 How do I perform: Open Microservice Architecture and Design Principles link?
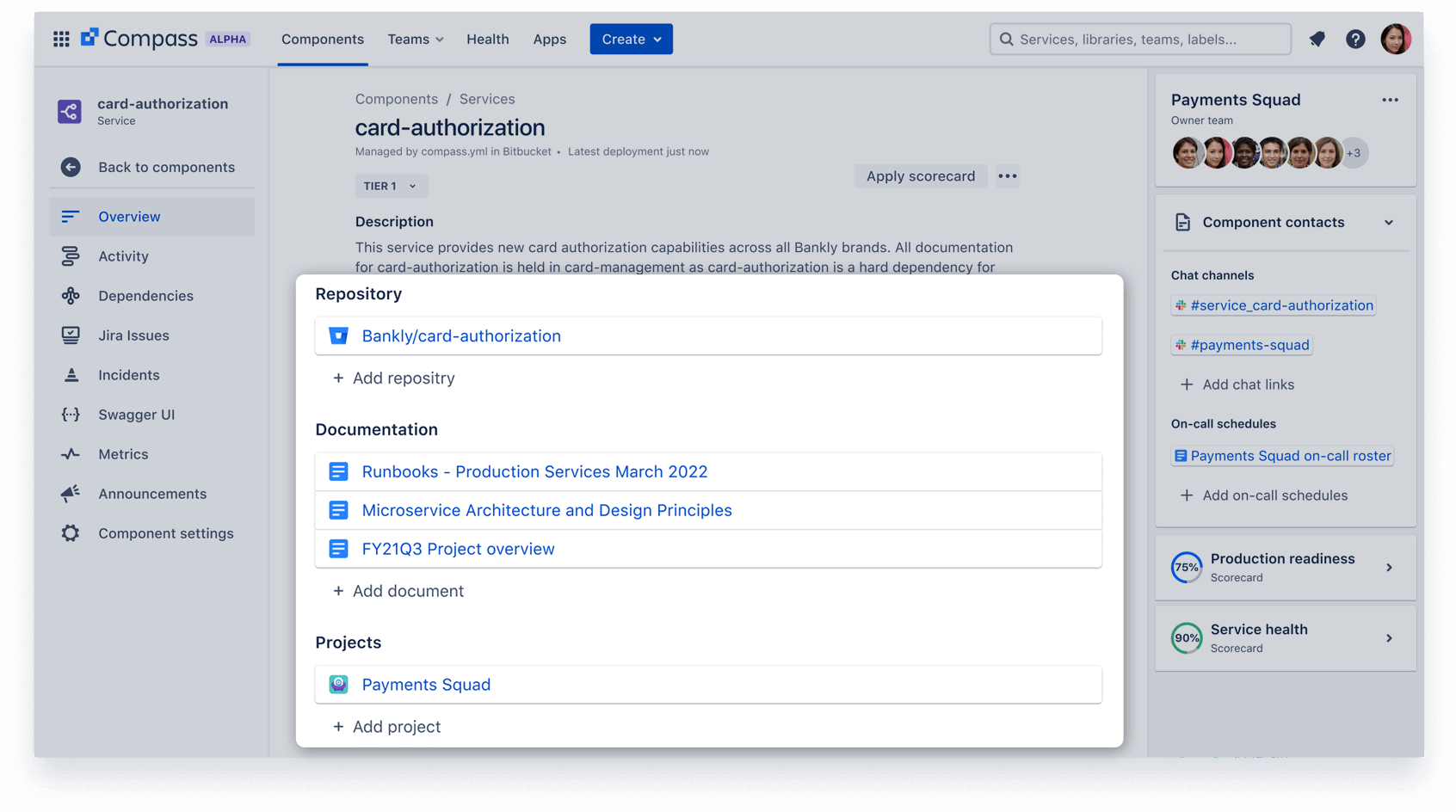click(546, 510)
